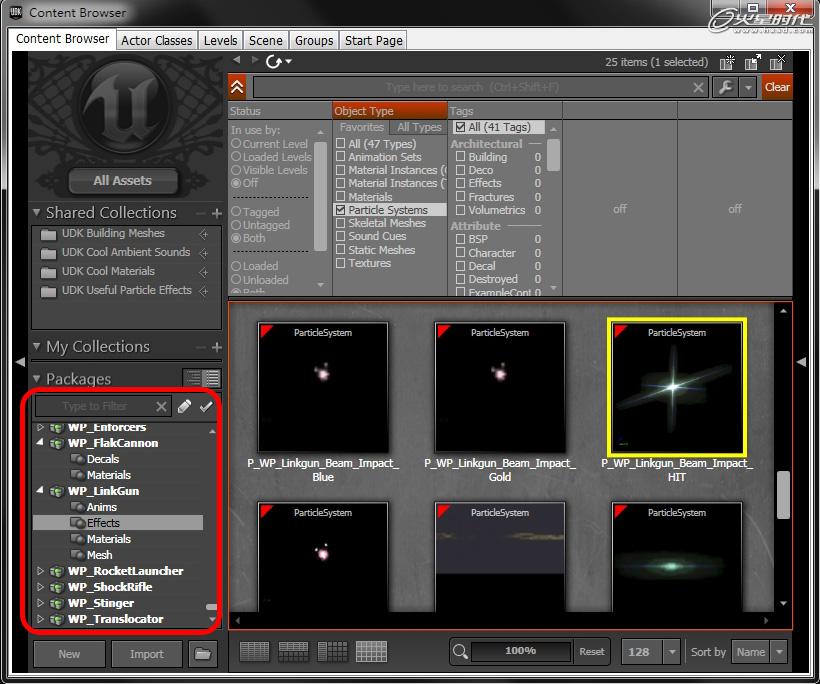Open the UDK Useful Particle Effects collection
The image size is (820, 684).
[x=127, y=290]
